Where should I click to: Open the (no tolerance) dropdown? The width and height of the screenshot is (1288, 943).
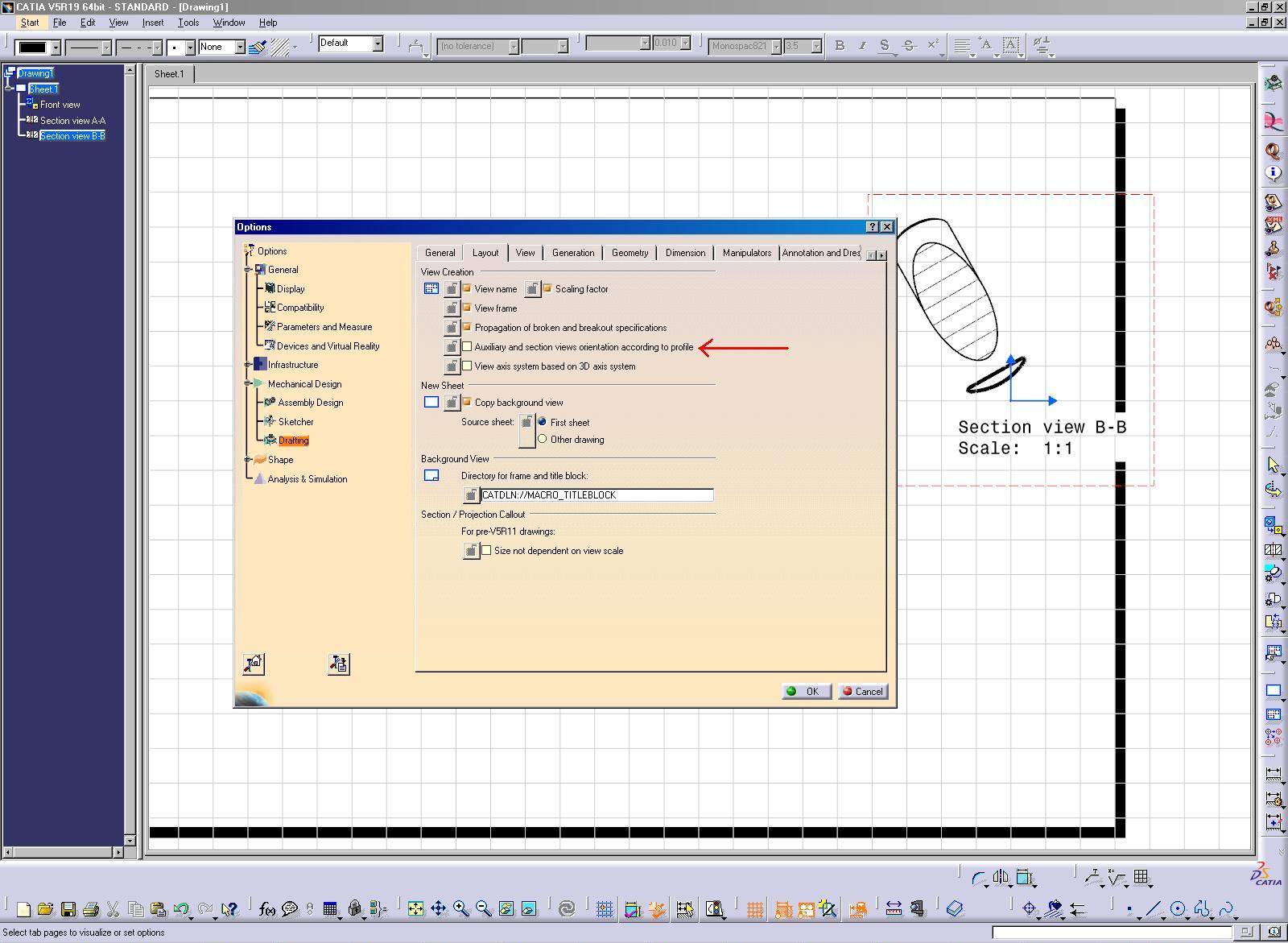tap(513, 47)
